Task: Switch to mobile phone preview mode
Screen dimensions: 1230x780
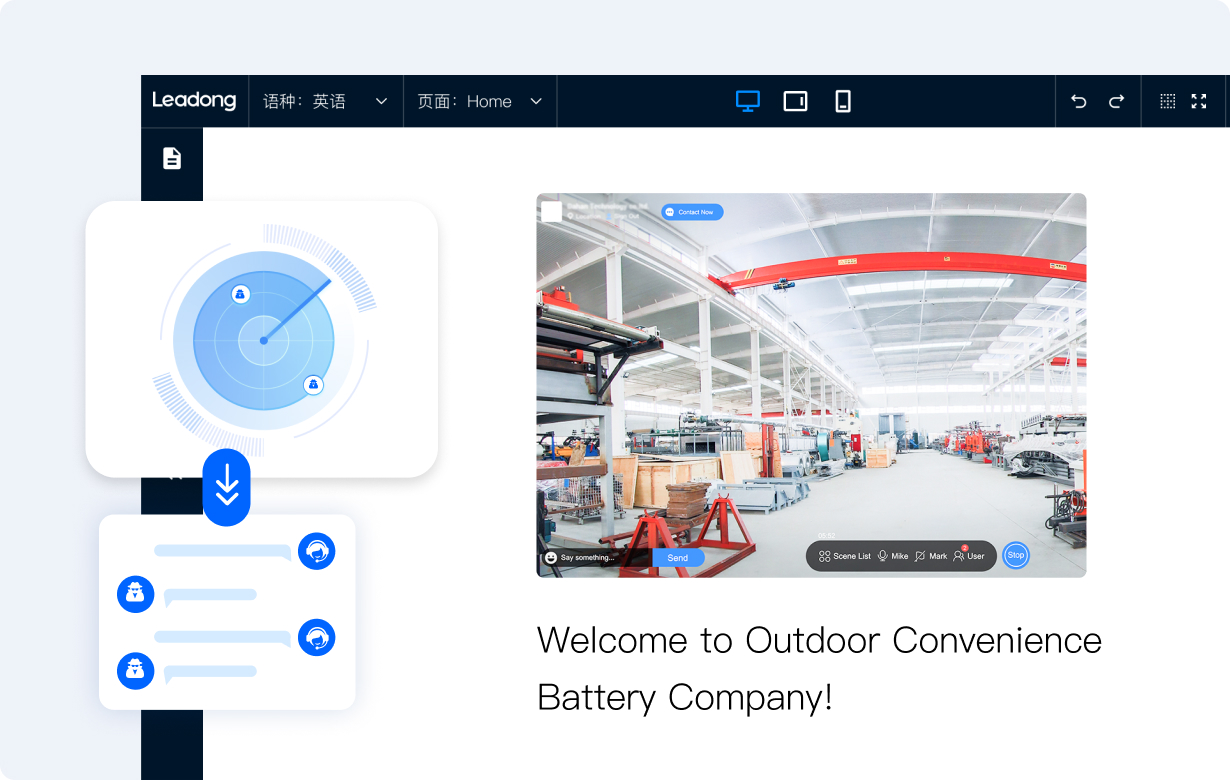Action: click(x=843, y=101)
